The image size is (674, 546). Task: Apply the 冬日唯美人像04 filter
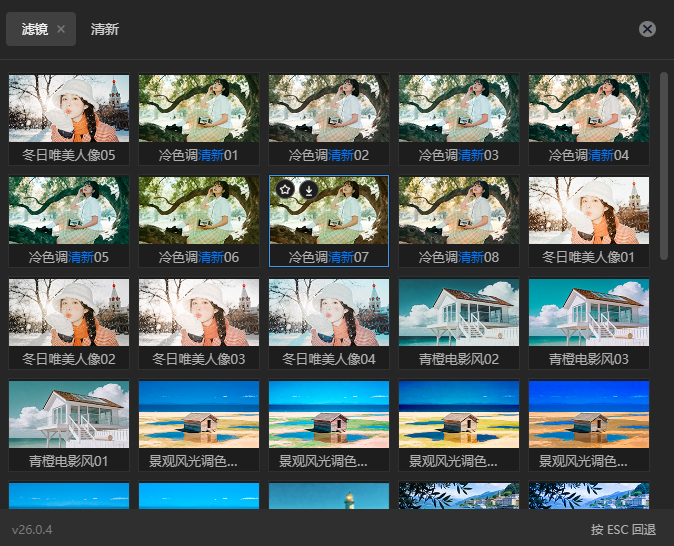click(329, 313)
